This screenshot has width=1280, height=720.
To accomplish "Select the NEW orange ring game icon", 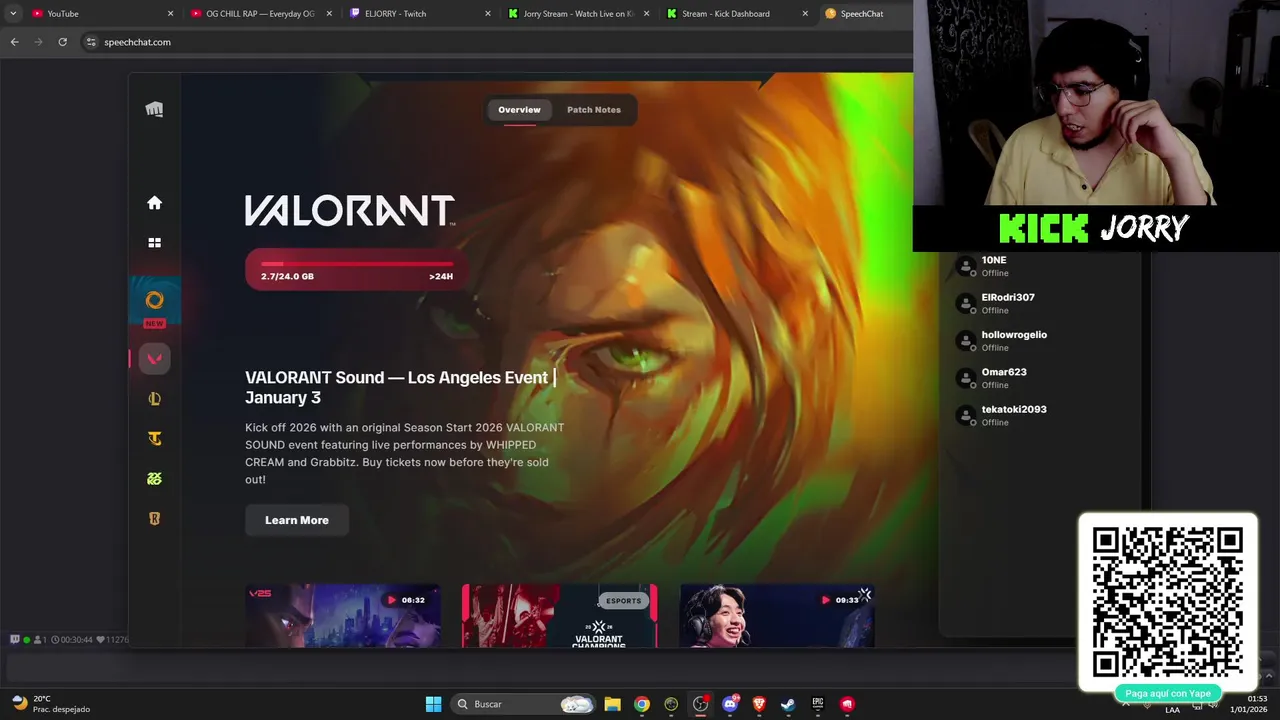I will tap(154, 300).
